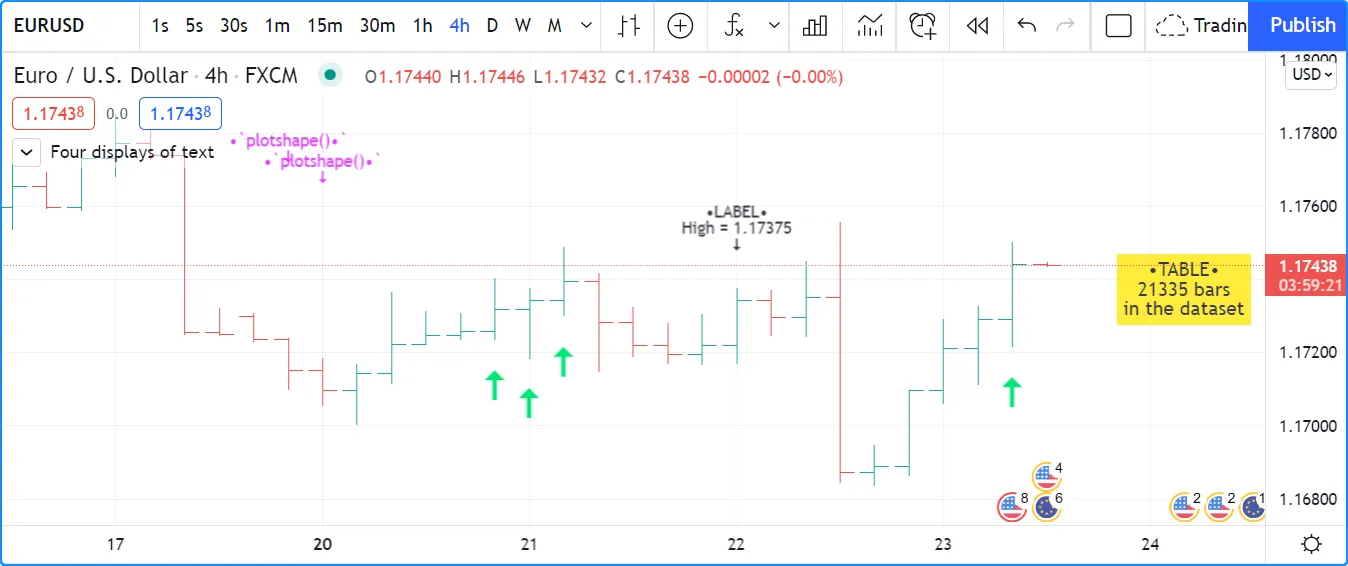Toggle the fullscreen layout square button
This screenshot has width=1348, height=566.
1118,26
